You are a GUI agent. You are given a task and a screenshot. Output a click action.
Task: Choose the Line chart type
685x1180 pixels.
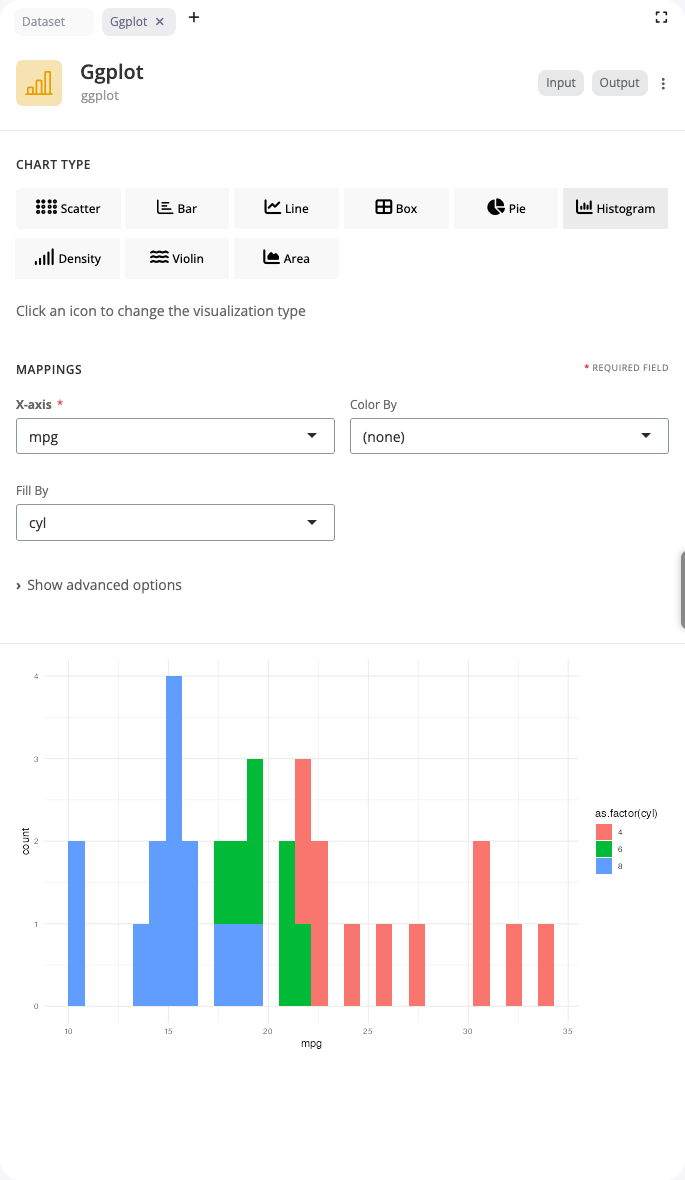[x=286, y=208]
